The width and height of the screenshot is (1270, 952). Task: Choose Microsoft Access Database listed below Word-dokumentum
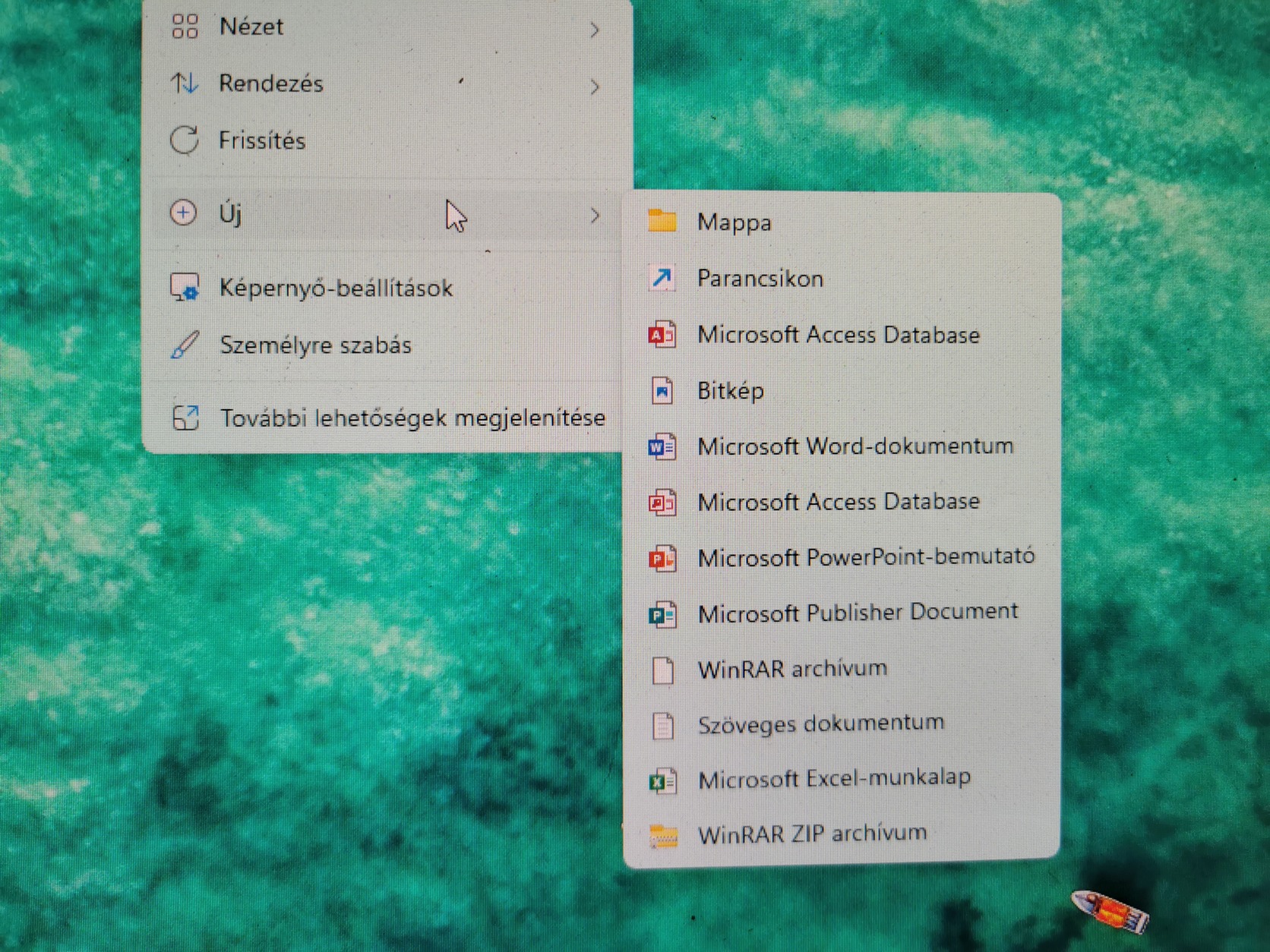point(841,502)
